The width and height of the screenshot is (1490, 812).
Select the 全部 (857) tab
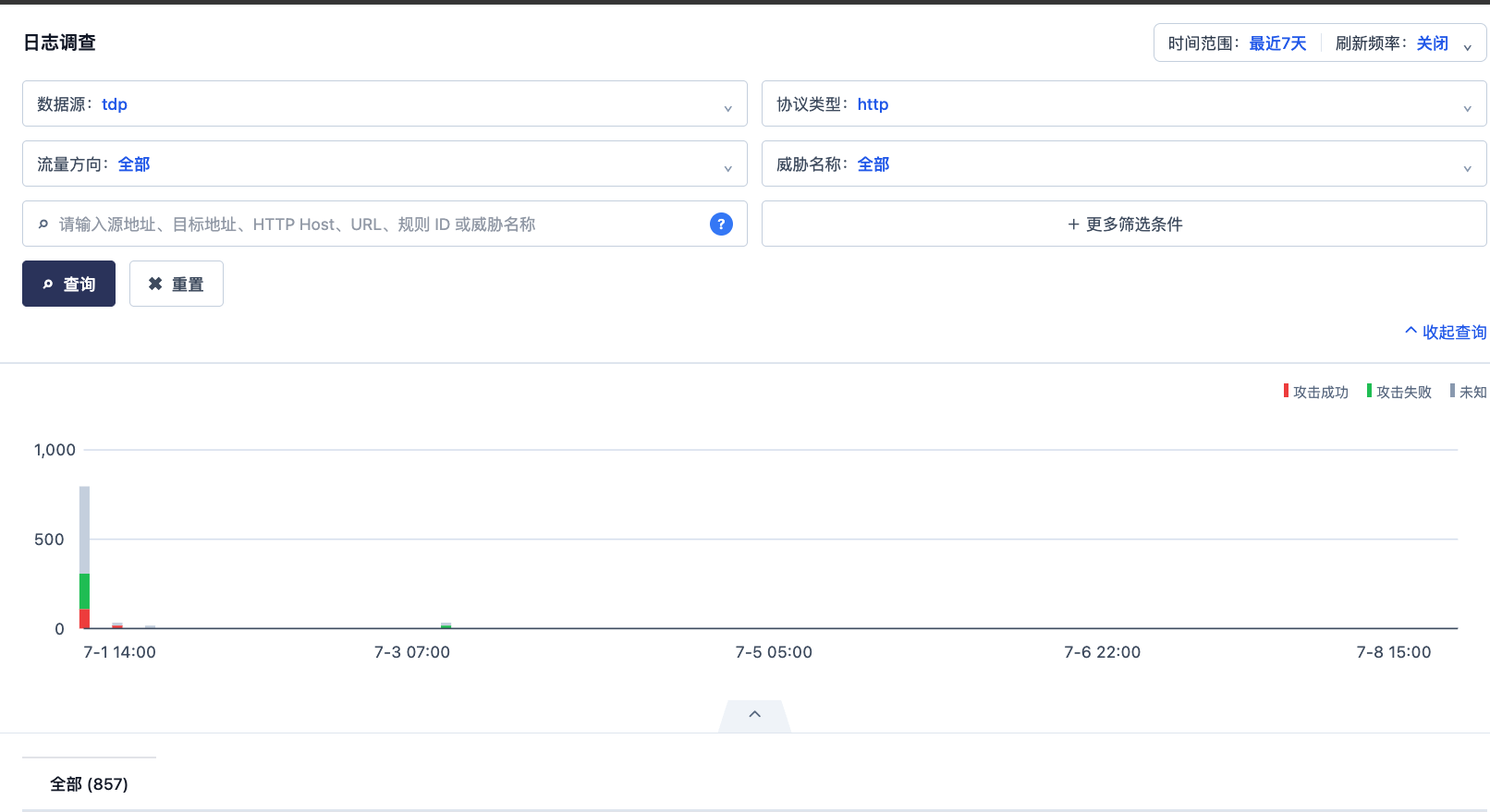[89, 784]
